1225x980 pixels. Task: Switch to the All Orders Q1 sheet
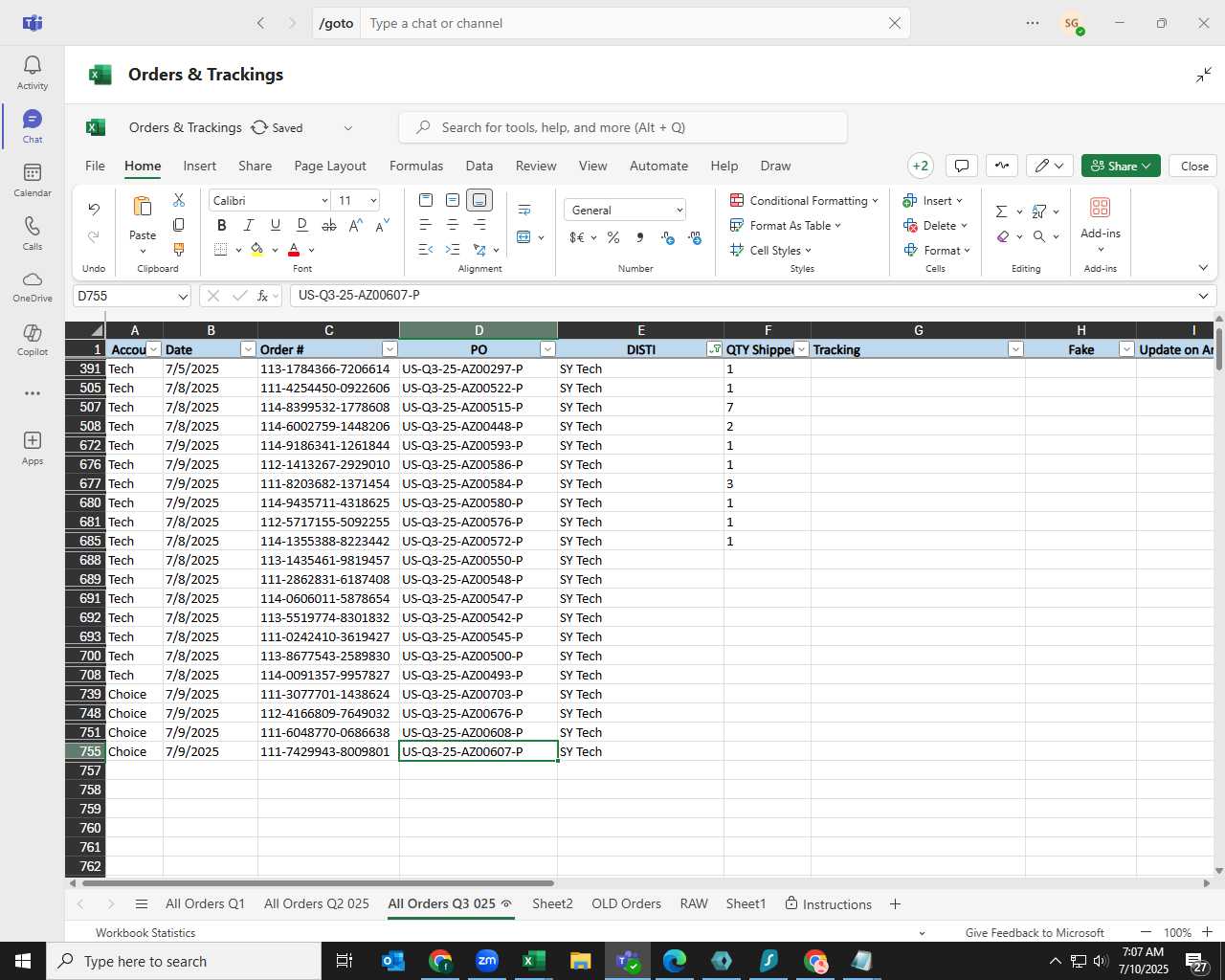tap(205, 903)
